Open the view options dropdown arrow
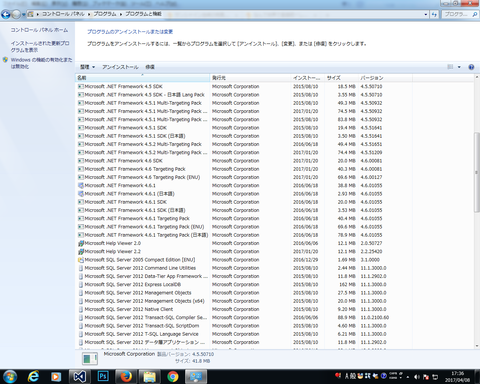The image size is (480, 384). tap(459, 67)
